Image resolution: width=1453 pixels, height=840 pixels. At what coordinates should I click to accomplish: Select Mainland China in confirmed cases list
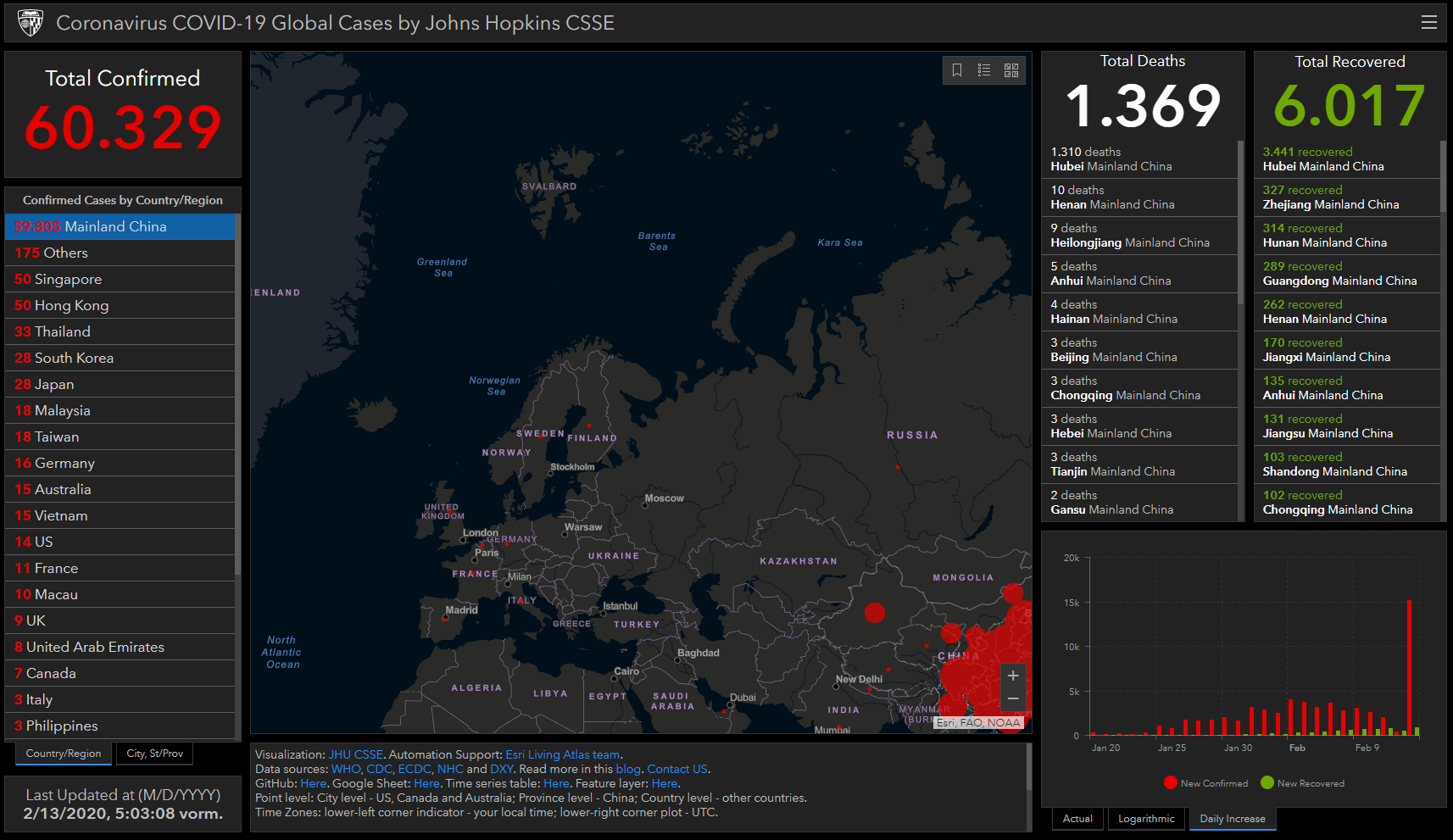pos(120,226)
